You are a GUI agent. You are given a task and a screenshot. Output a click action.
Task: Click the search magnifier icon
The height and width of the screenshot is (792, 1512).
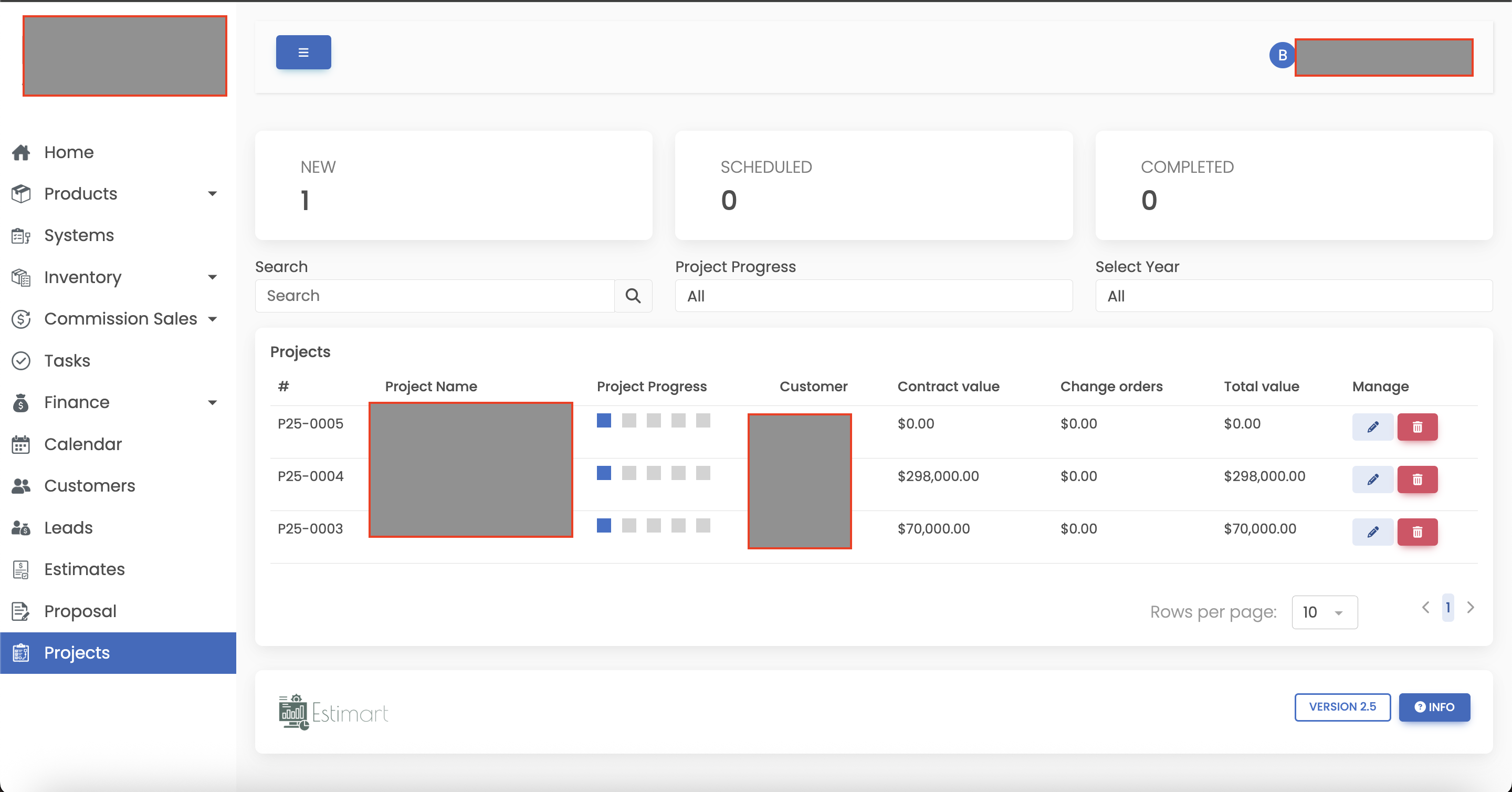(633, 295)
